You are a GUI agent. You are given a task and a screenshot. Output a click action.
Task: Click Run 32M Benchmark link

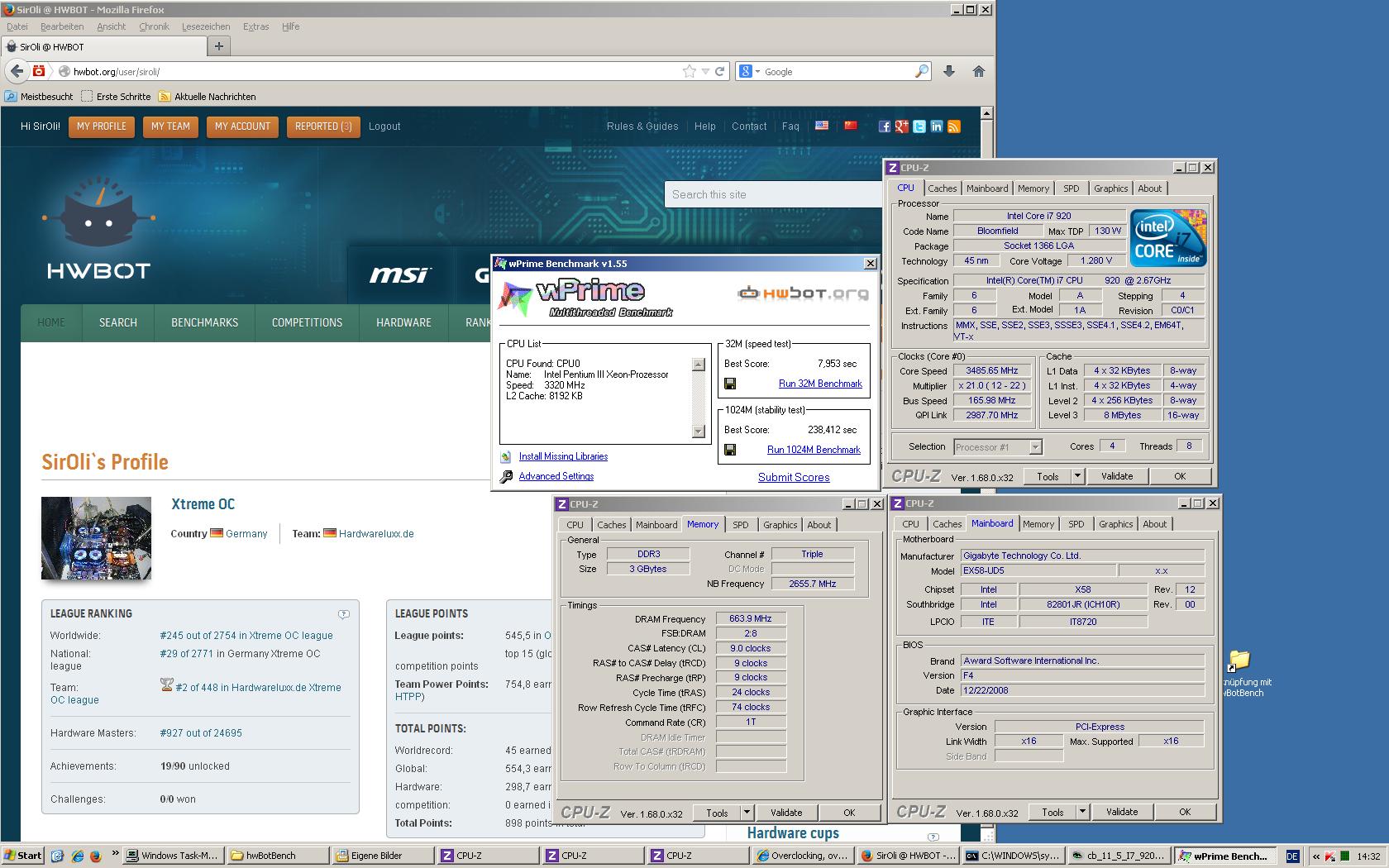(x=820, y=384)
